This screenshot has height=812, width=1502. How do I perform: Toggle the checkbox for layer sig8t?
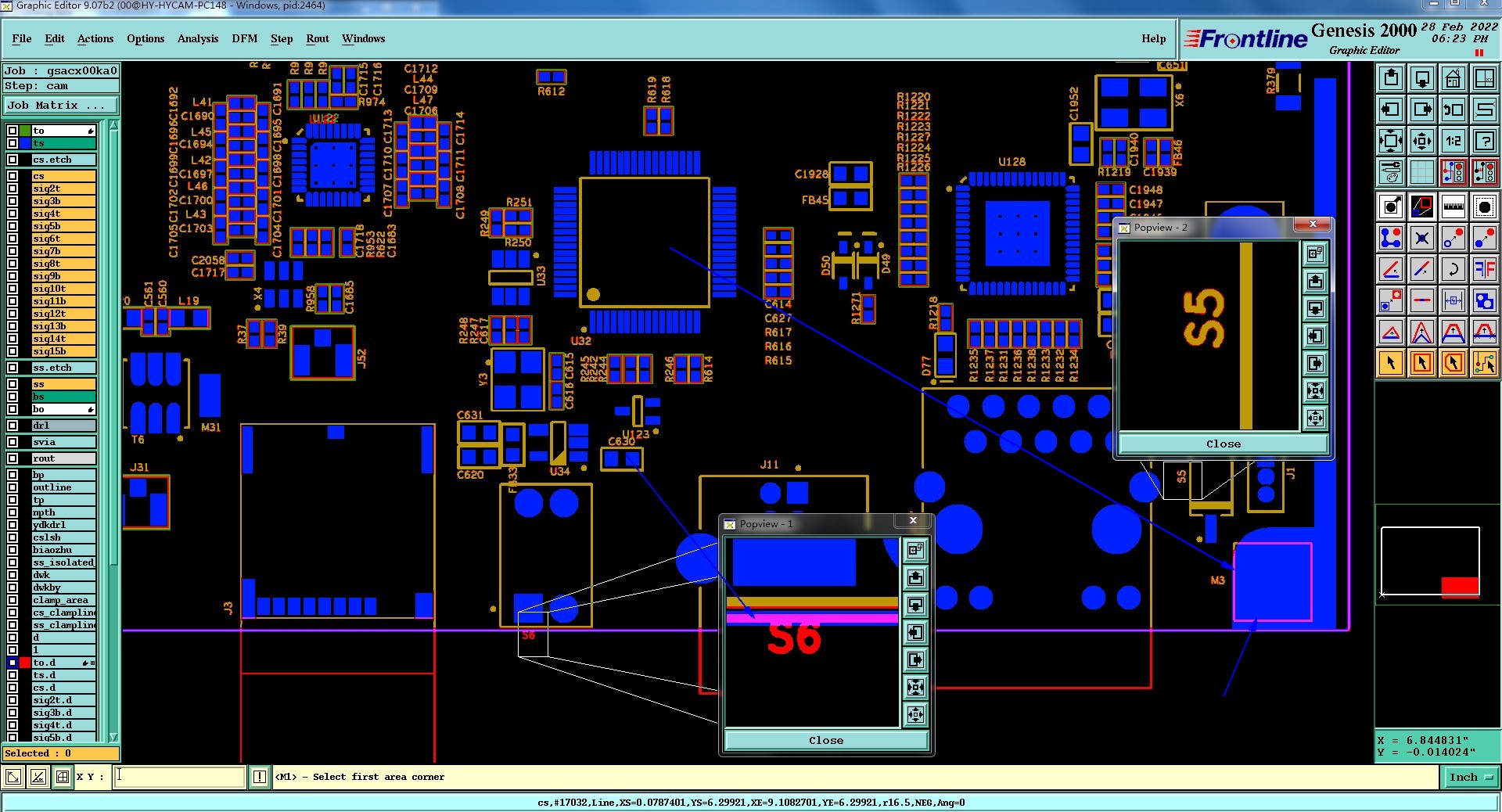click(x=13, y=264)
